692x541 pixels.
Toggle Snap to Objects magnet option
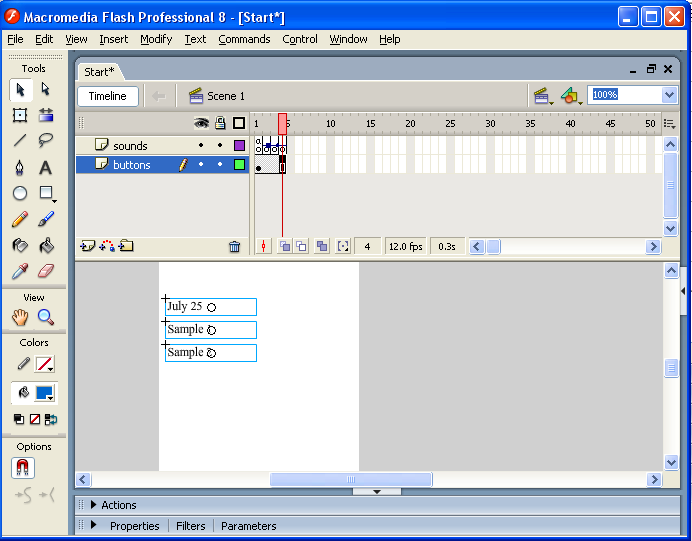pos(22,467)
